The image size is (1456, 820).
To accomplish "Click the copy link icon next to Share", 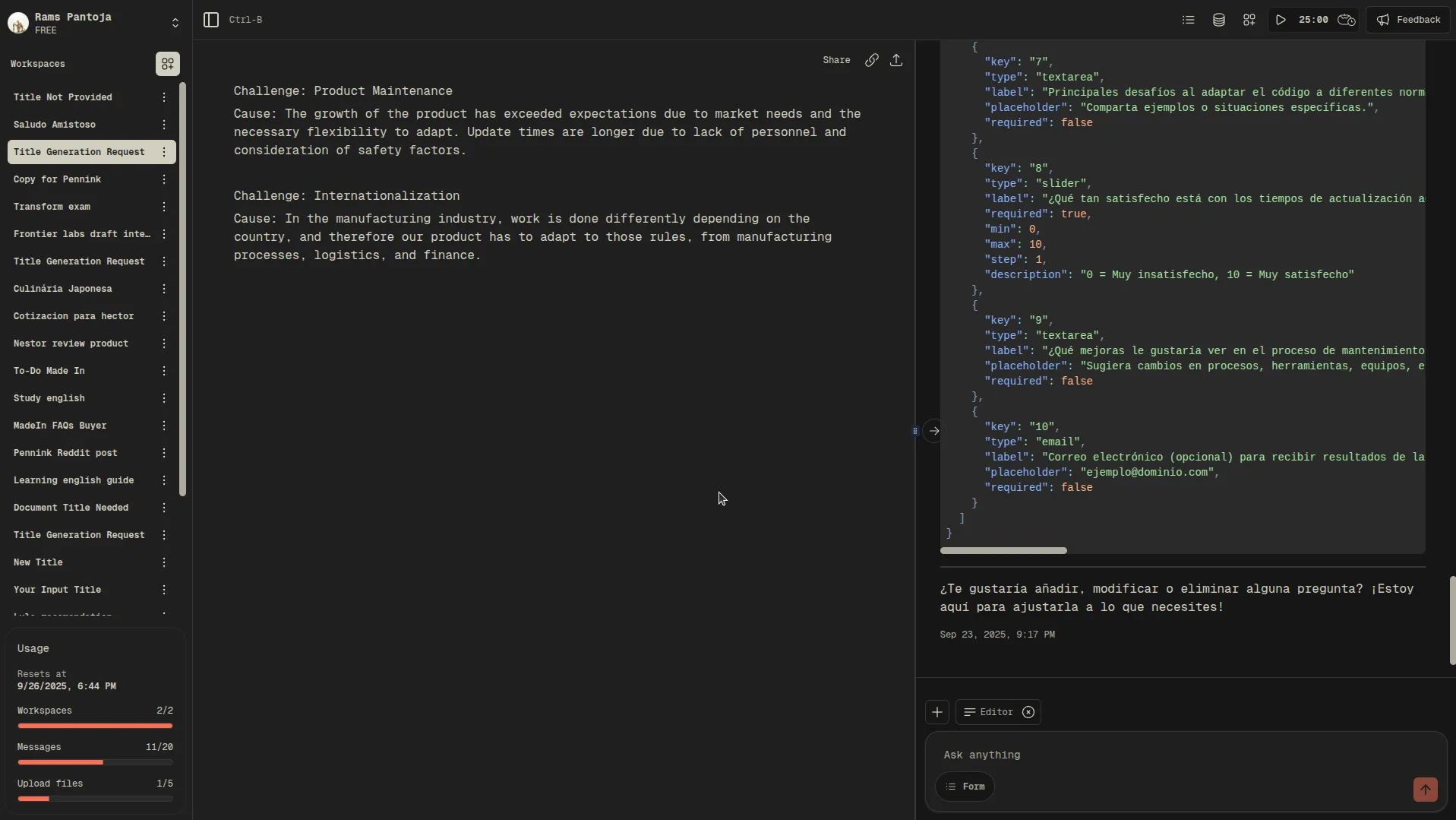I will 871,60.
